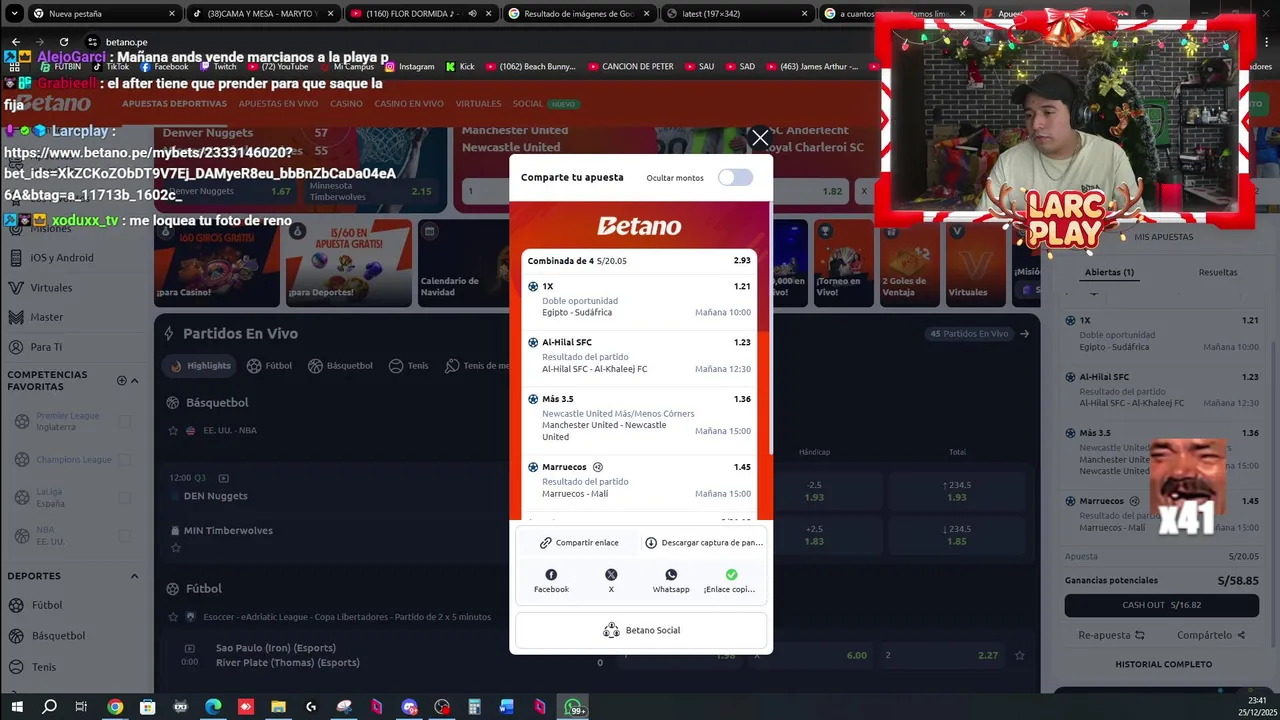Switch to Resueltas bets tab
Viewport: 1280px width, 720px height.
click(x=1218, y=272)
